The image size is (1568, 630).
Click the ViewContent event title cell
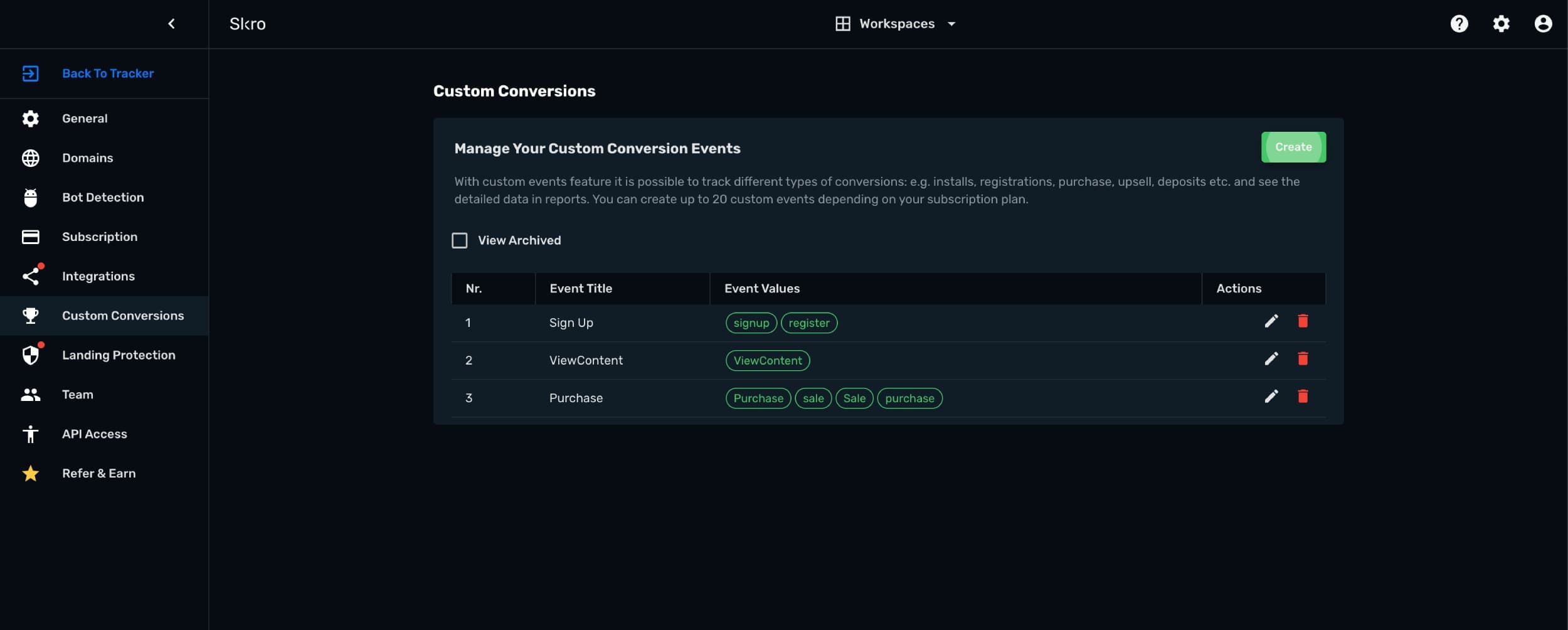pyautogui.click(x=586, y=361)
